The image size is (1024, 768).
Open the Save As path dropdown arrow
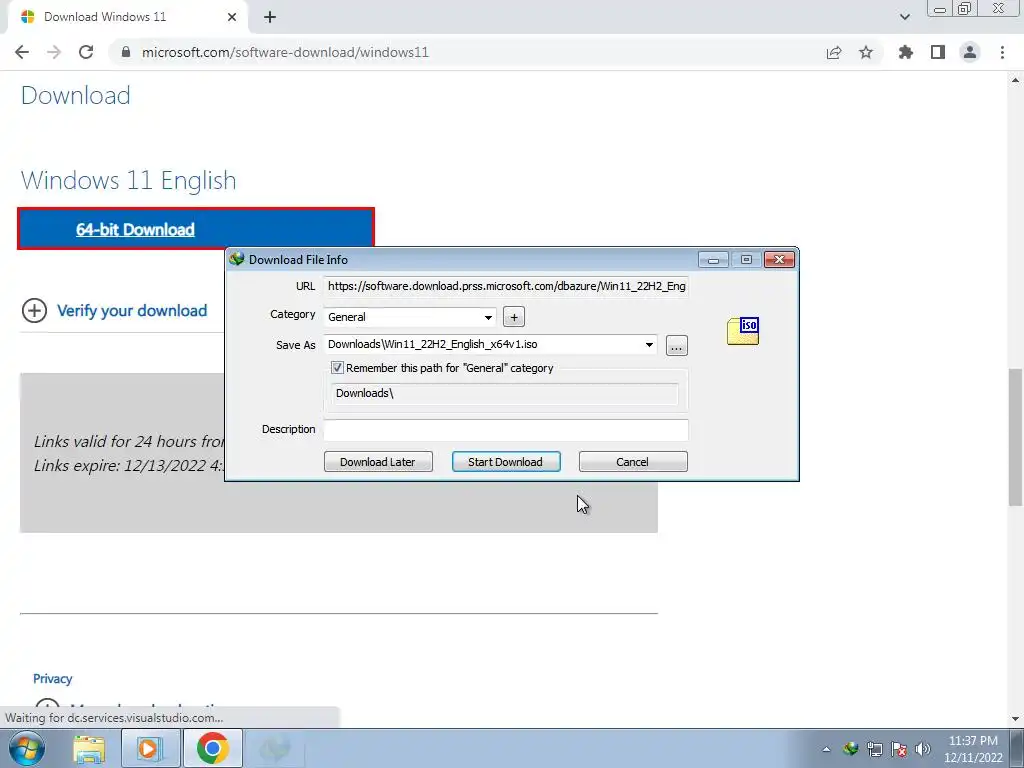(649, 345)
